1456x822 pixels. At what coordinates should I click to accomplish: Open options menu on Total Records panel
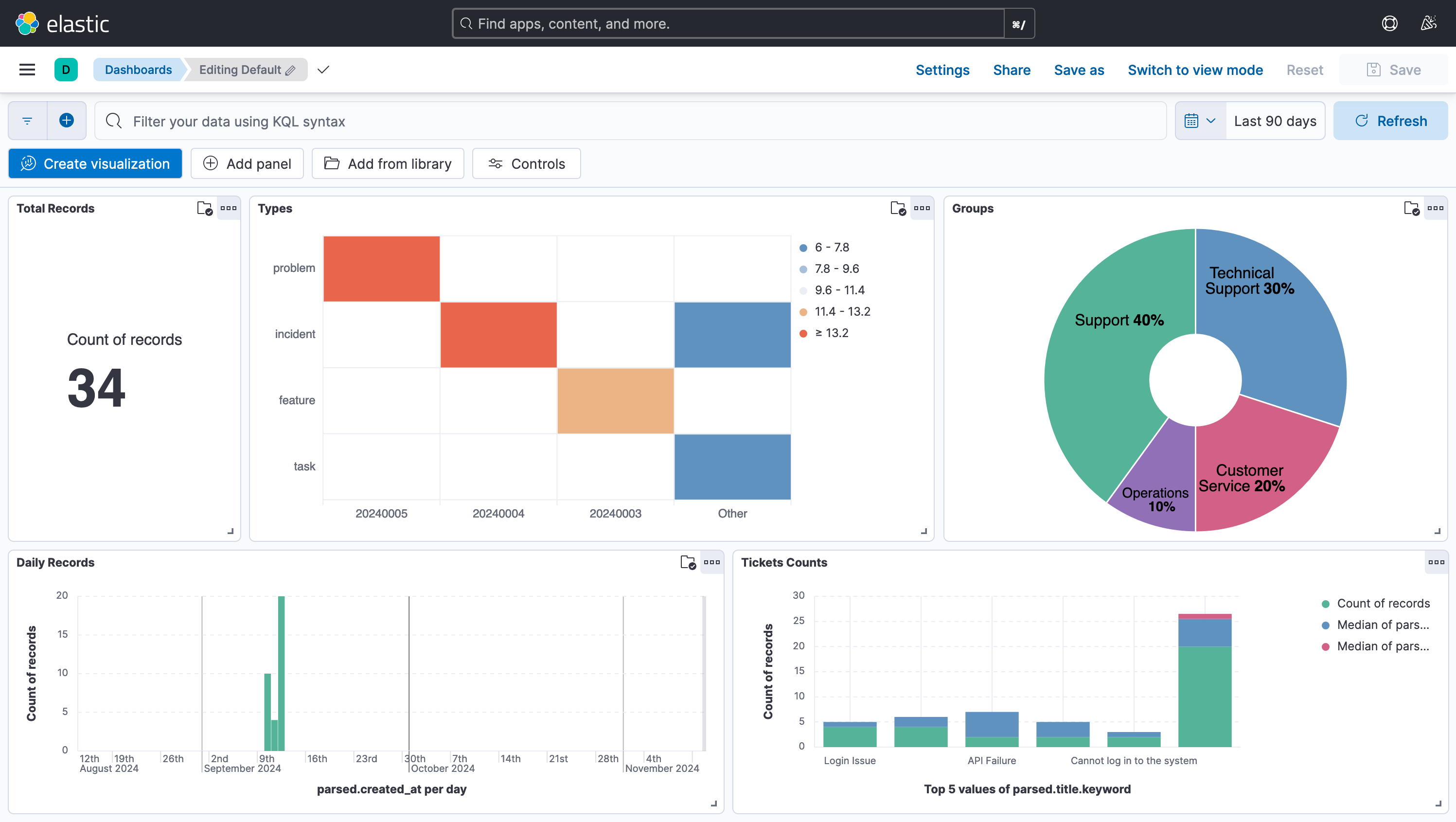[229, 208]
